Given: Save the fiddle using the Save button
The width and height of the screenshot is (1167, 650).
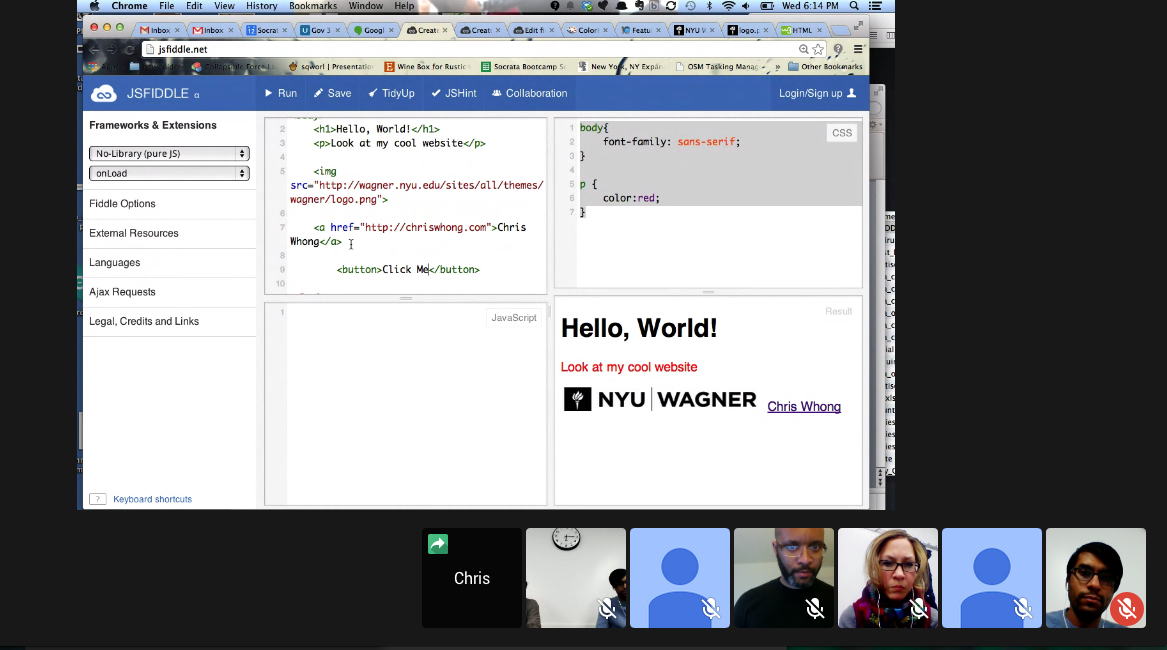Looking at the screenshot, I should [332, 93].
